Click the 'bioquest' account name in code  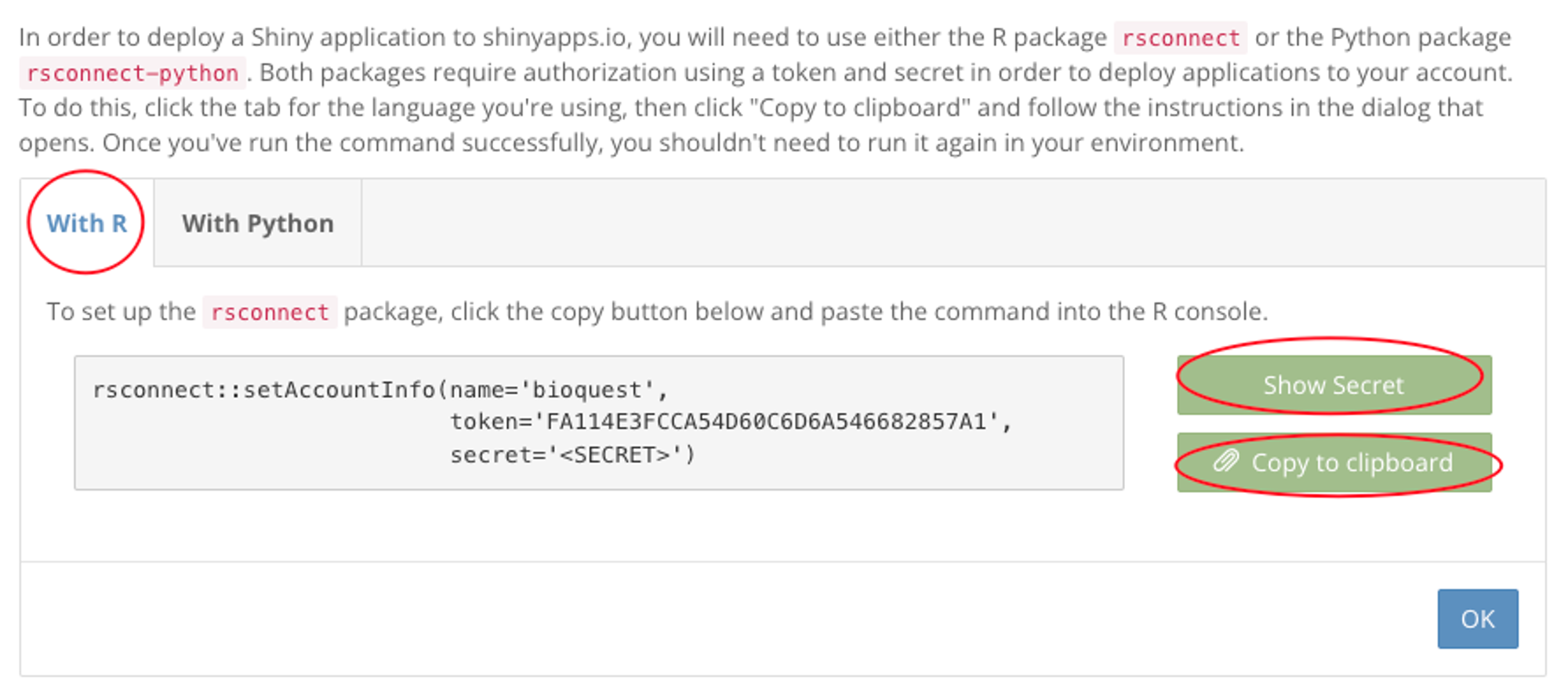(x=587, y=389)
